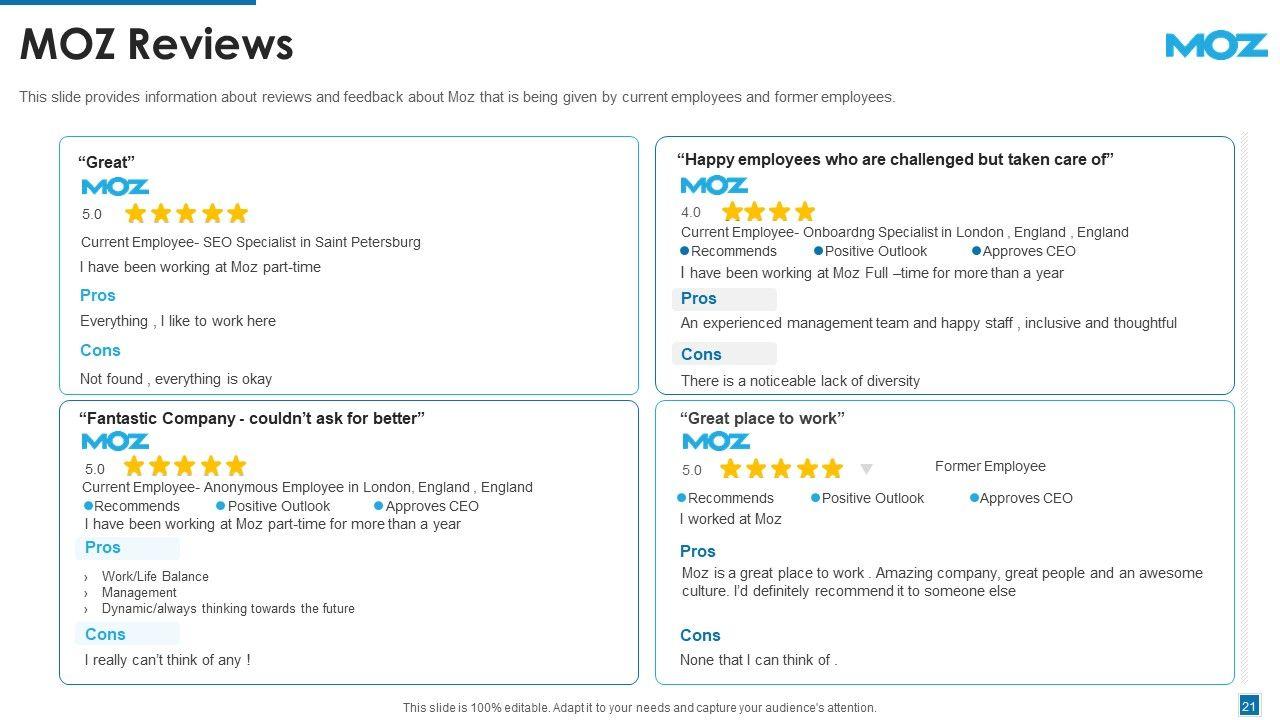Expand the rating dropdown arrow beside Former Employee

pos(867,469)
